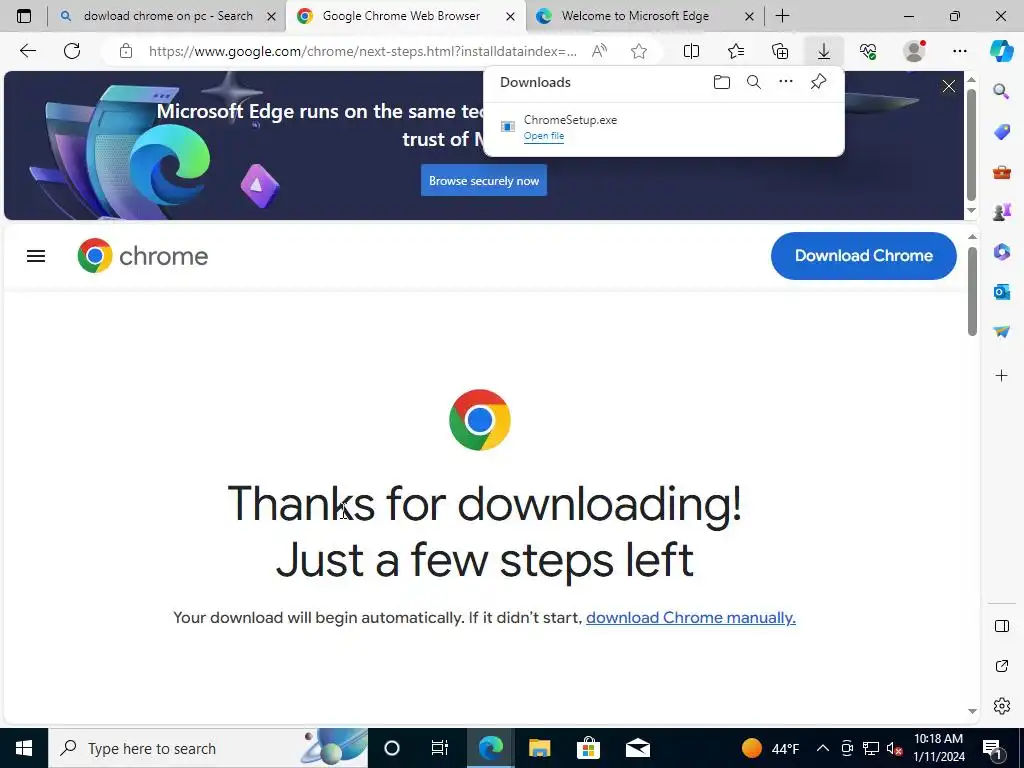Open Task View on the taskbar
Screen dimensions: 1024x768
tap(440, 748)
